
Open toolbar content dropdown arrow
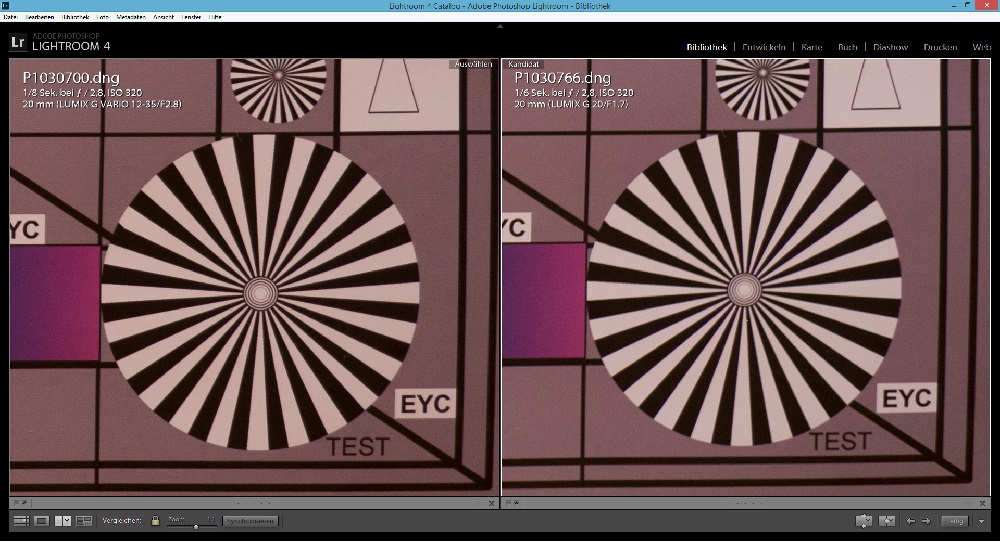982,521
